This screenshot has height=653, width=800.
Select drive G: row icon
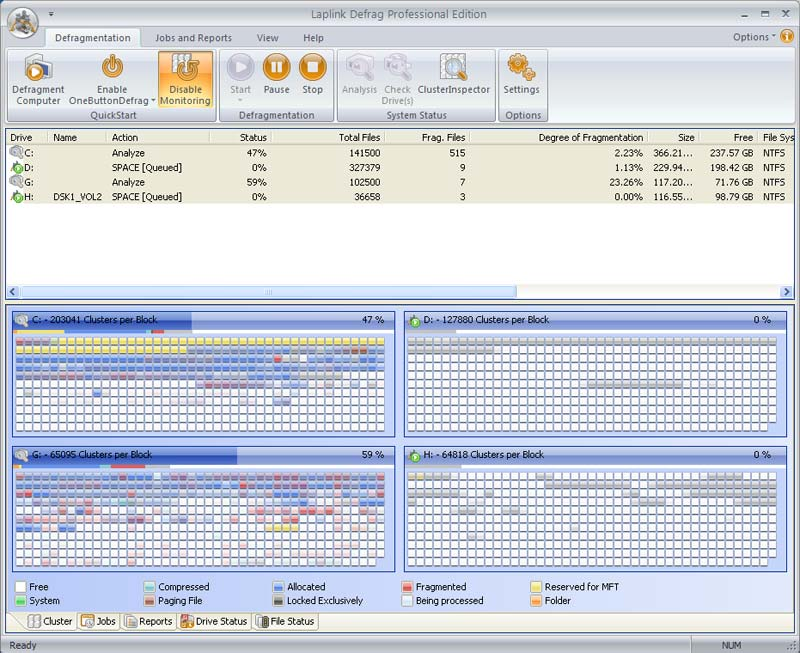point(16,182)
